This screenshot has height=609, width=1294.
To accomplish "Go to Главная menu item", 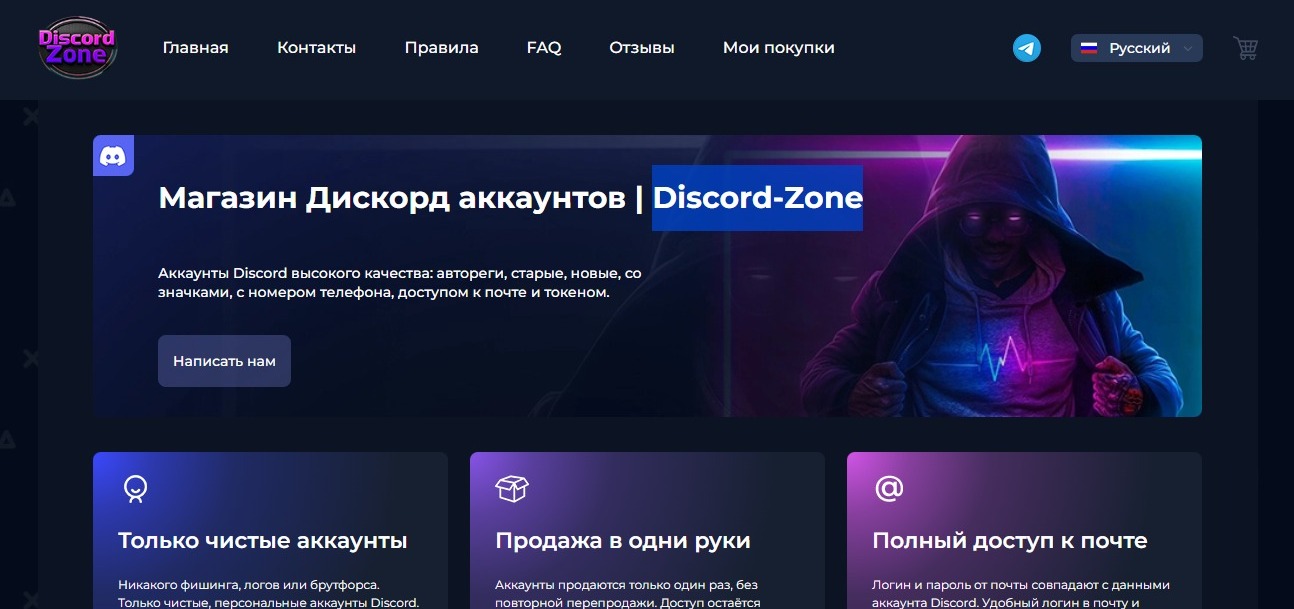I will (x=196, y=48).
